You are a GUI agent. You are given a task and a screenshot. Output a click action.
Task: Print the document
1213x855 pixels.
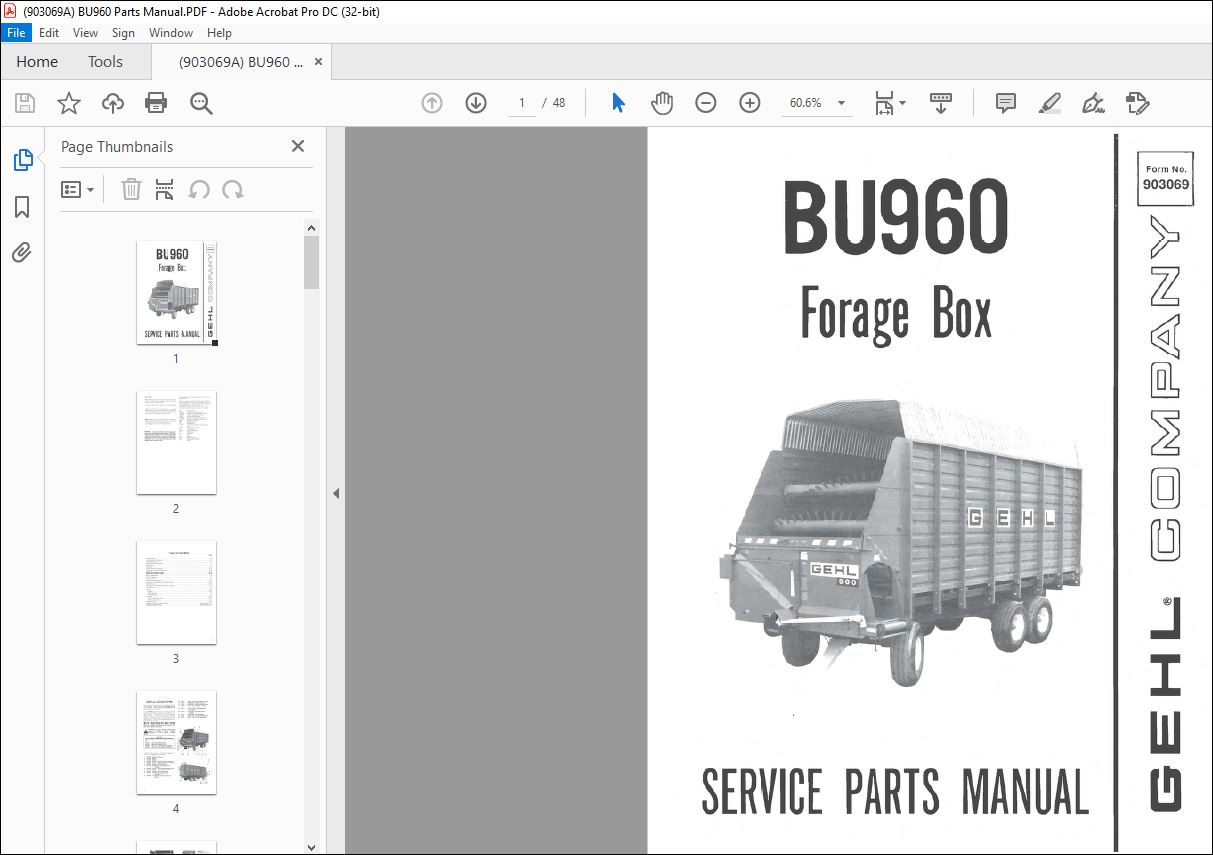point(156,103)
